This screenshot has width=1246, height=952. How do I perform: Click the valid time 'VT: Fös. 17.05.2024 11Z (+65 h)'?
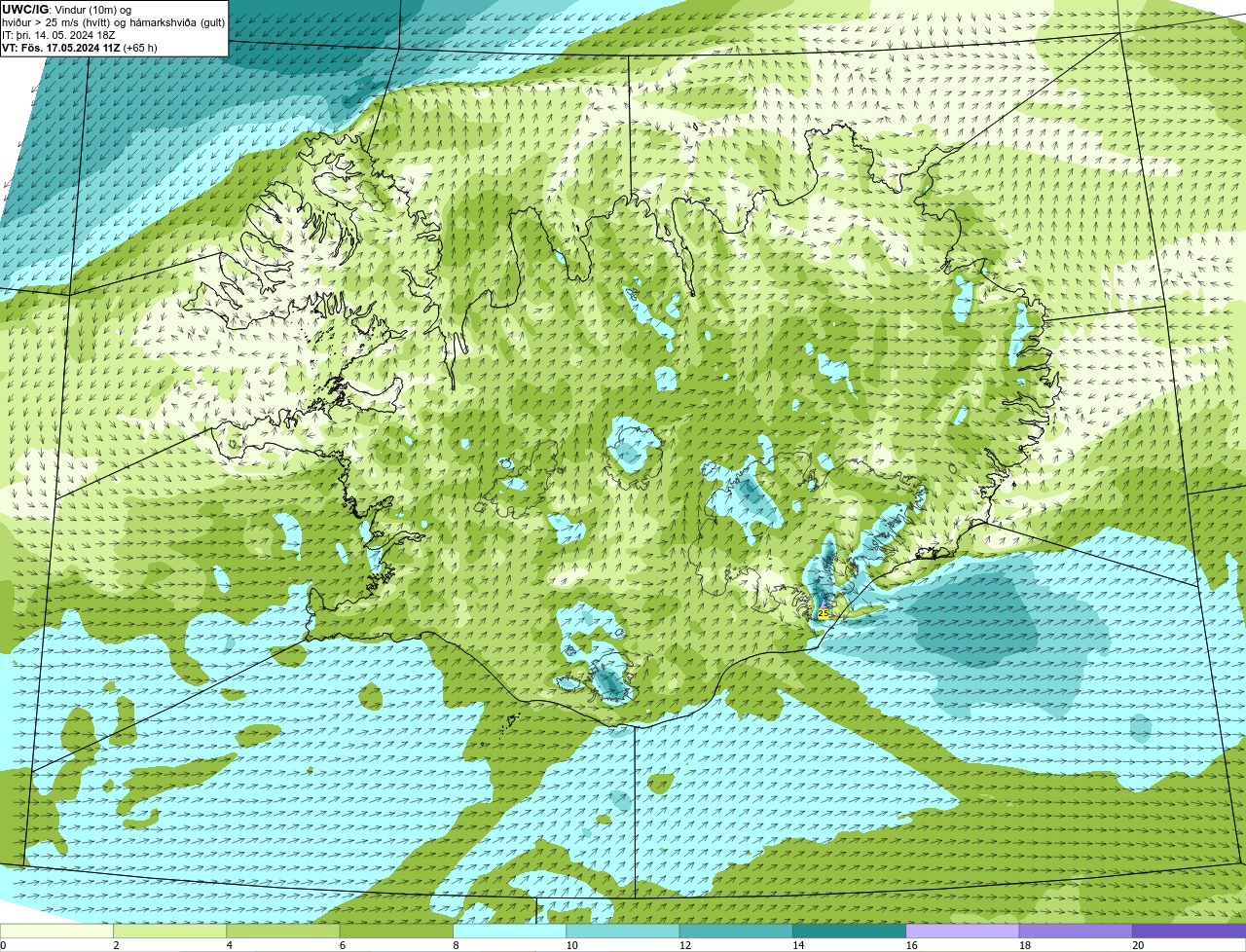click(x=80, y=48)
